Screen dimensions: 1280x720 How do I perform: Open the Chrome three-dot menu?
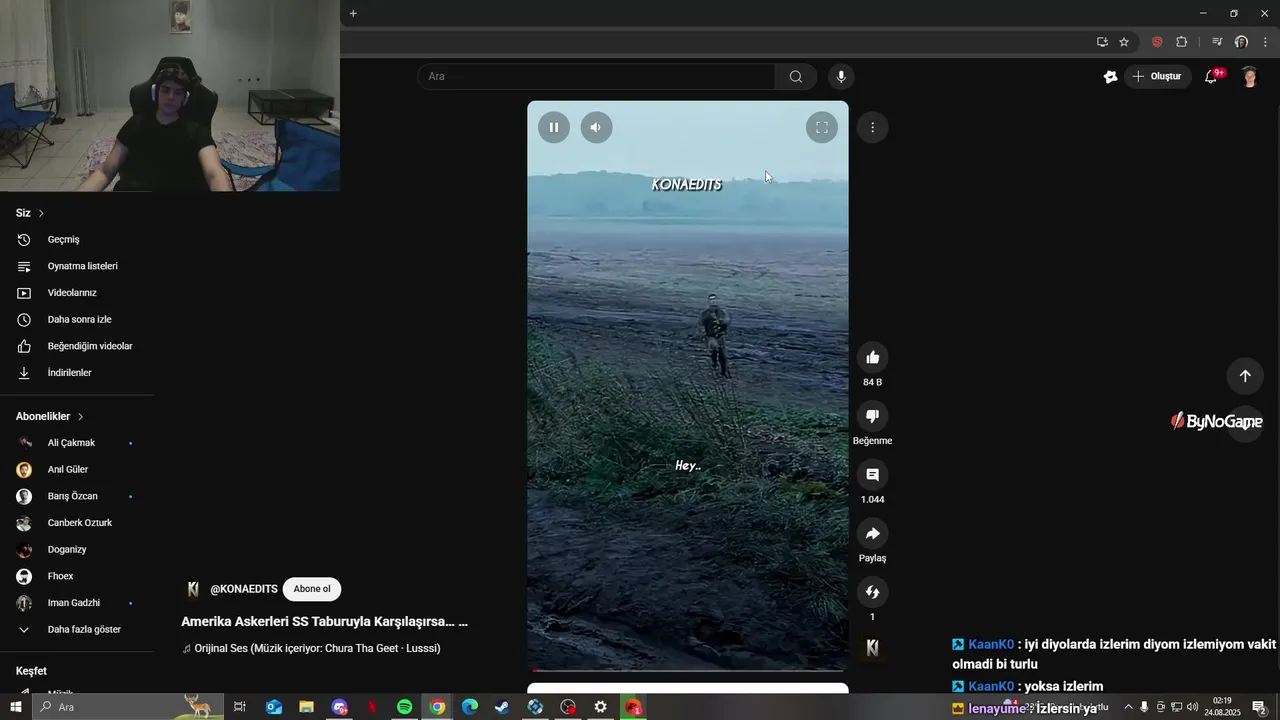(x=1266, y=42)
